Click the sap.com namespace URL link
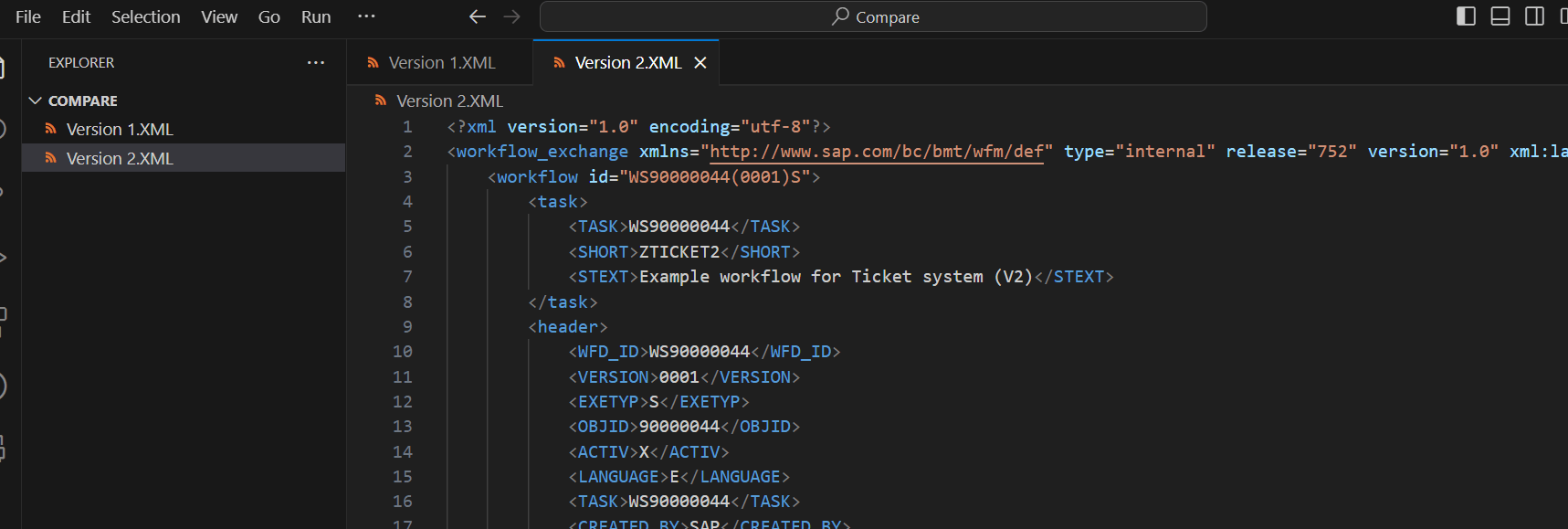The width and height of the screenshot is (1568, 529). pyautogui.click(x=876, y=152)
